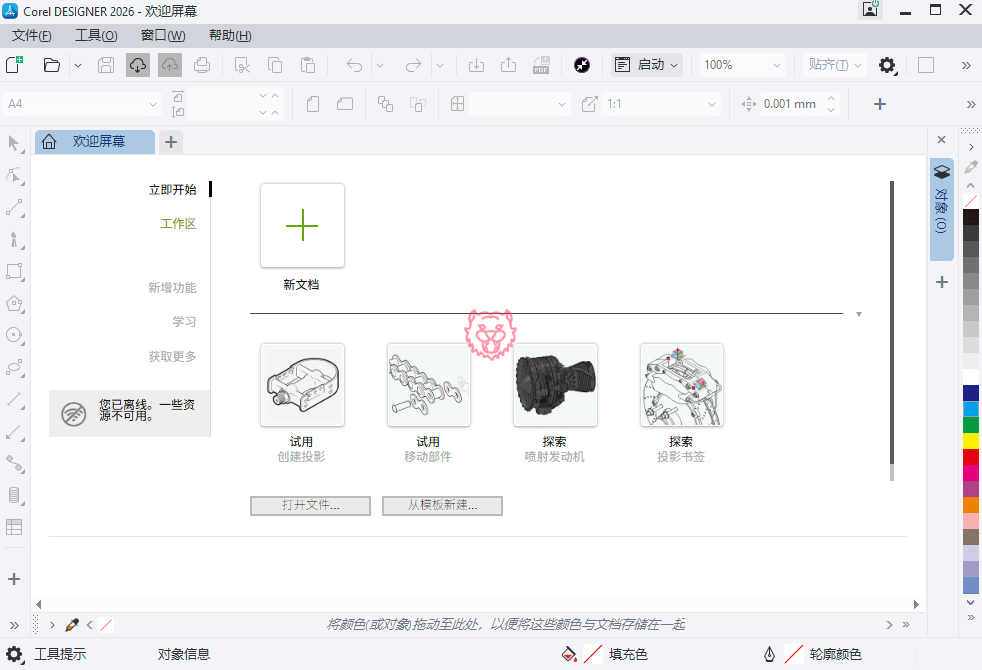
Task: Click the 新文档 new document thumbnail
Action: (x=302, y=225)
